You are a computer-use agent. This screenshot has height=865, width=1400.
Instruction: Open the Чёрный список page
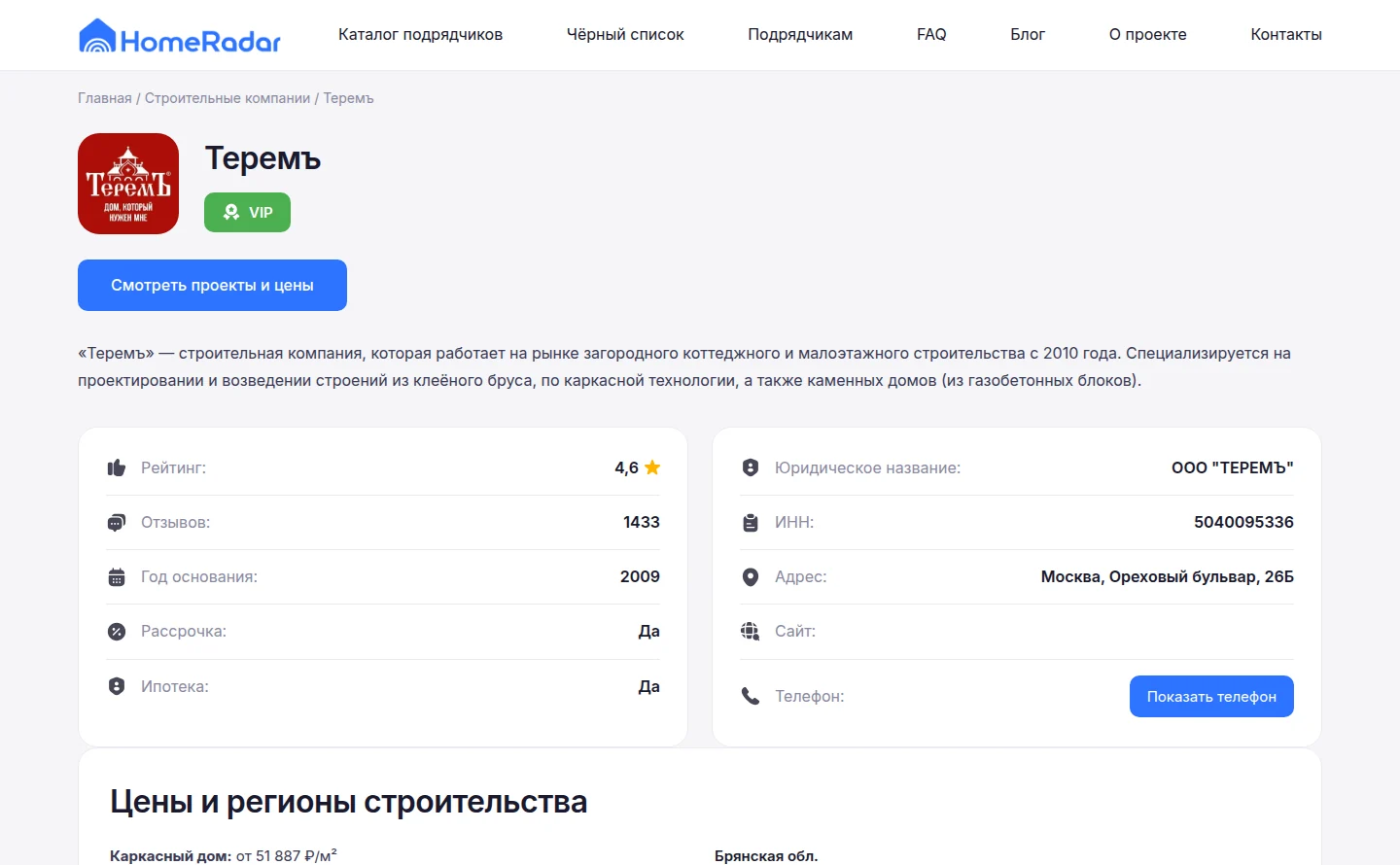point(625,35)
